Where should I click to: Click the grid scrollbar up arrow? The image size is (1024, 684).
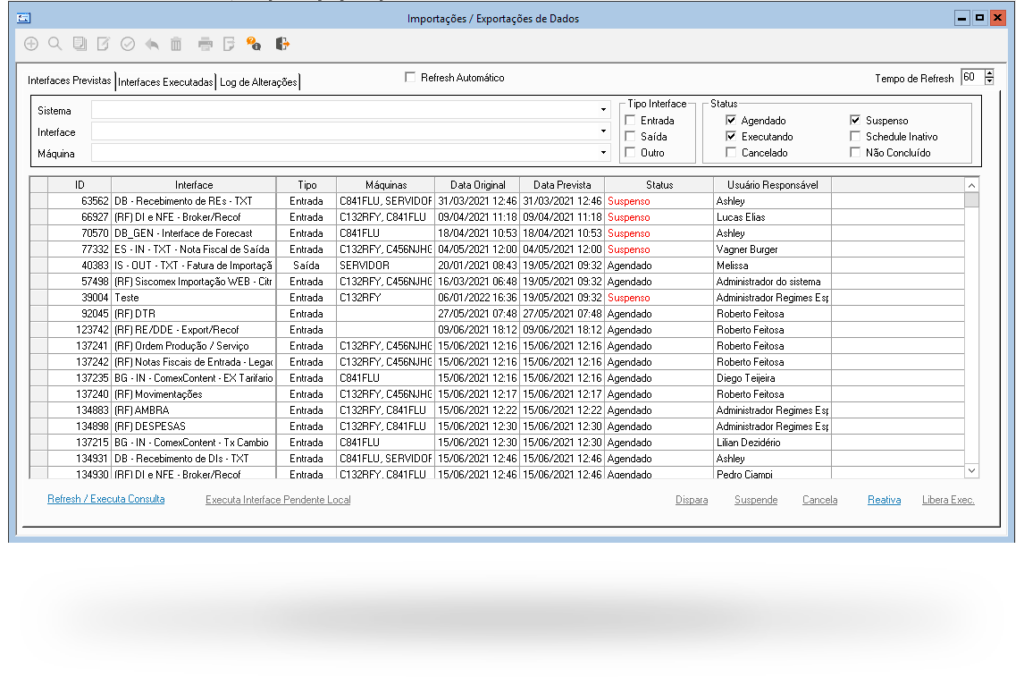(972, 186)
